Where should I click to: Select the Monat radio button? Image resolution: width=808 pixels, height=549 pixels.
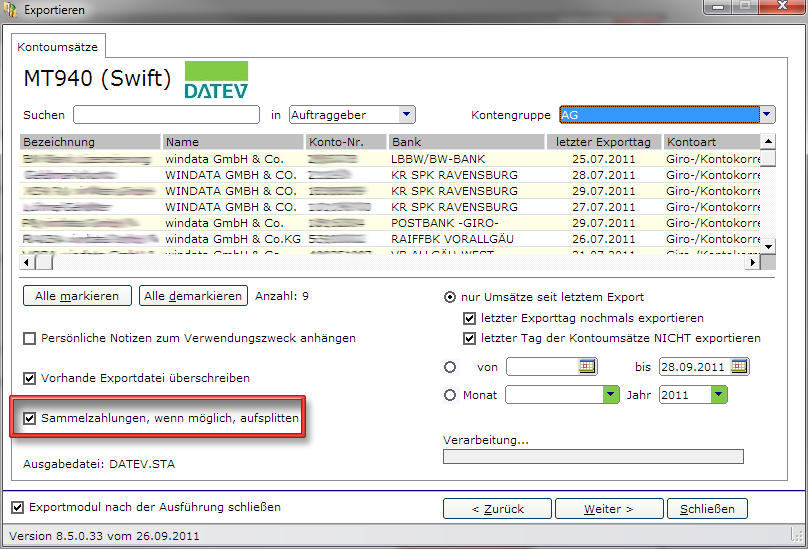(450, 395)
